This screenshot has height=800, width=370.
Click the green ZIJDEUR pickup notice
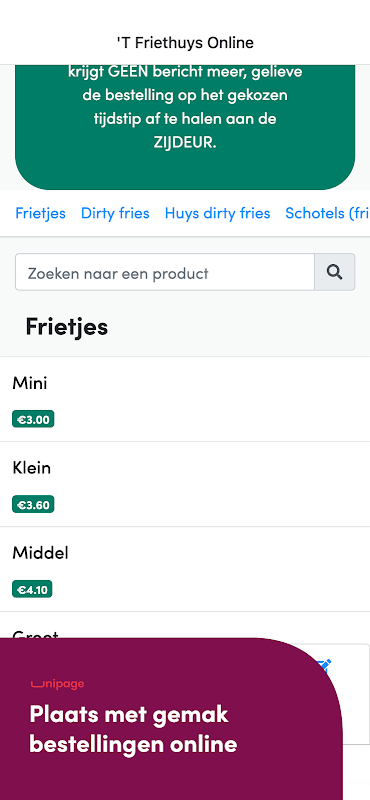pyautogui.click(x=185, y=127)
